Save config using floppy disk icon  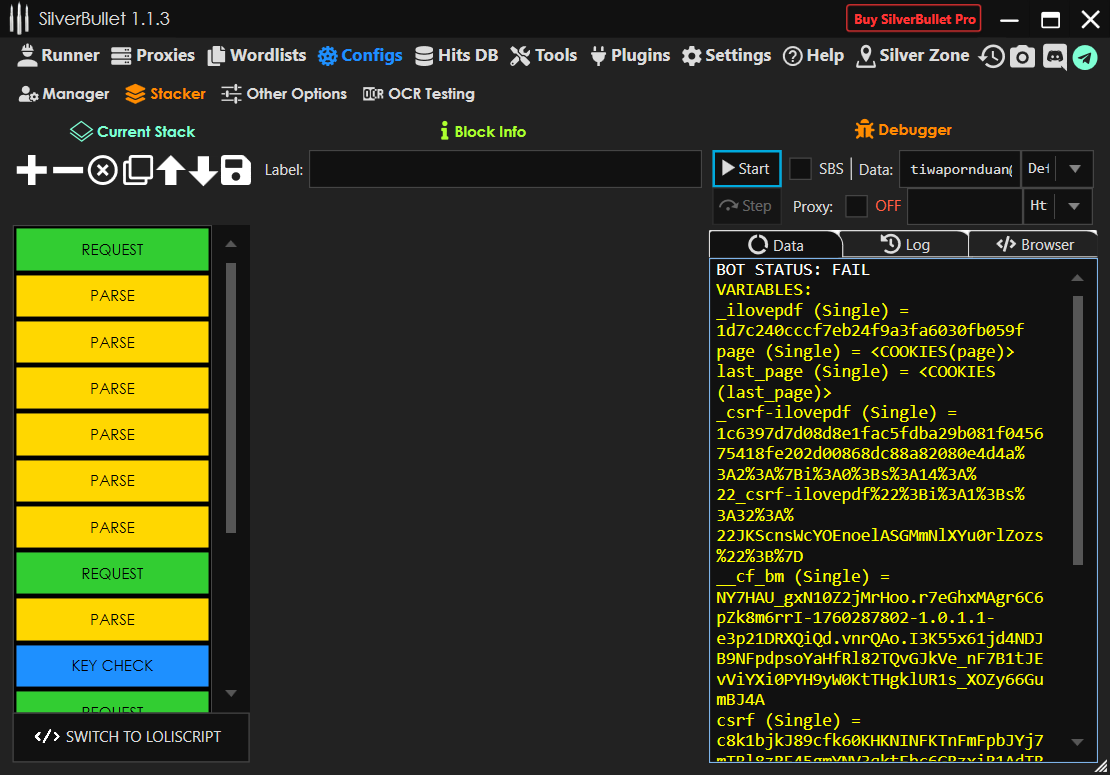tap(236, 170)
